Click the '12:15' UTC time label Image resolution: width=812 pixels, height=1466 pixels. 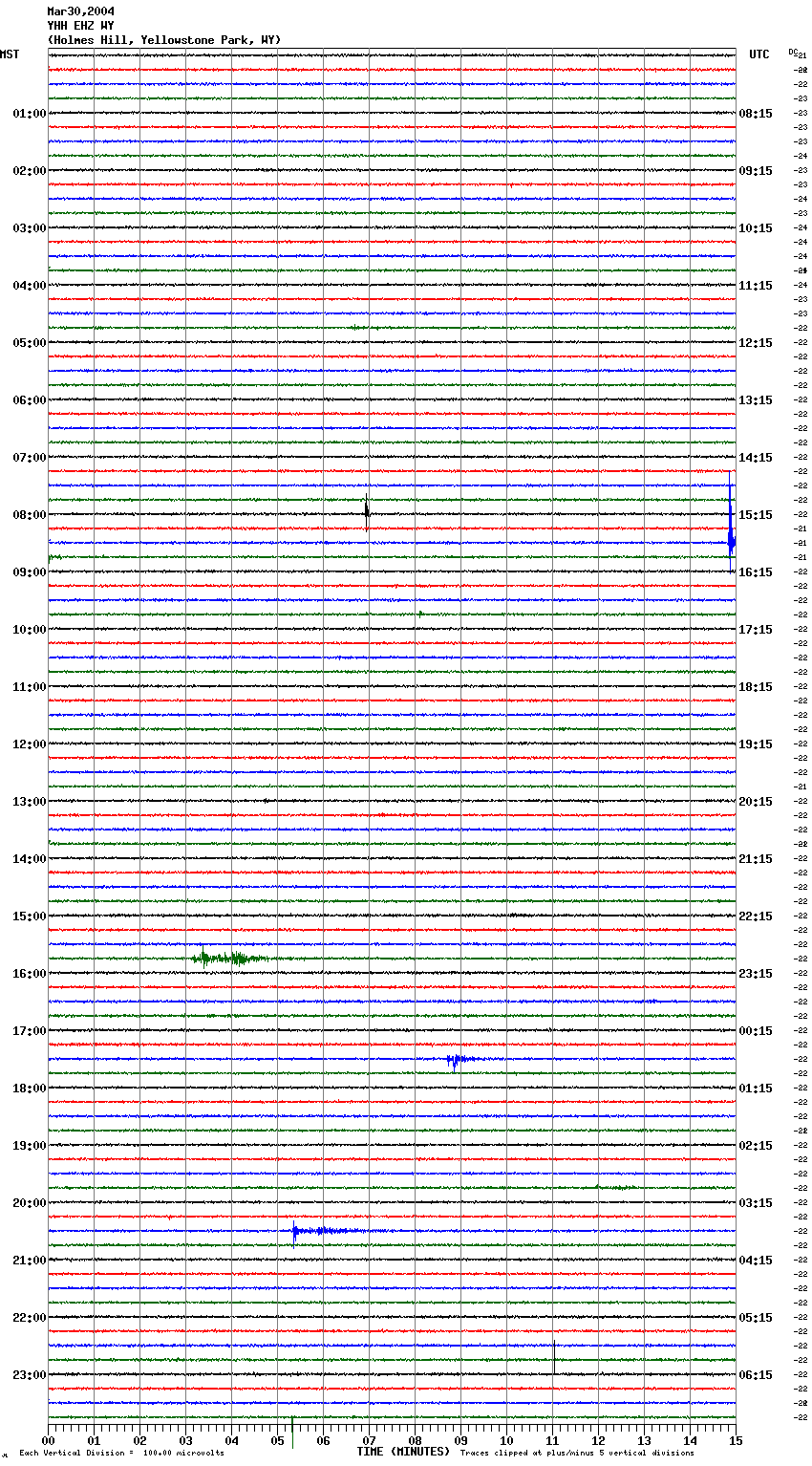point(756,343)
